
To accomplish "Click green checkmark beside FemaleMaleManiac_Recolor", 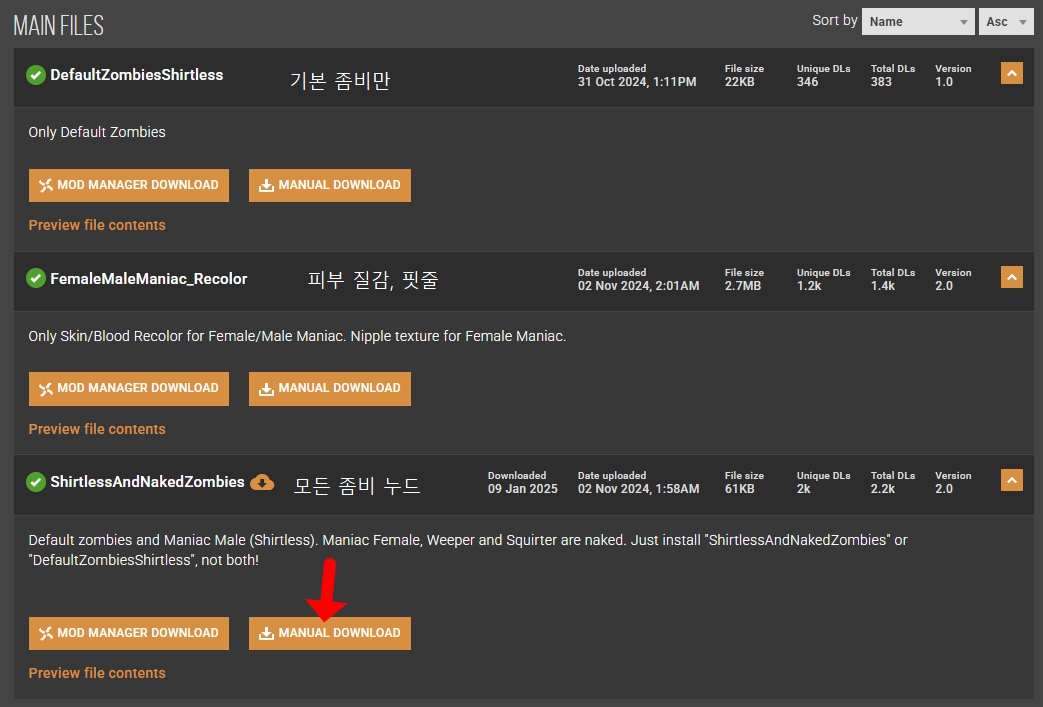I will pos(36,279).
